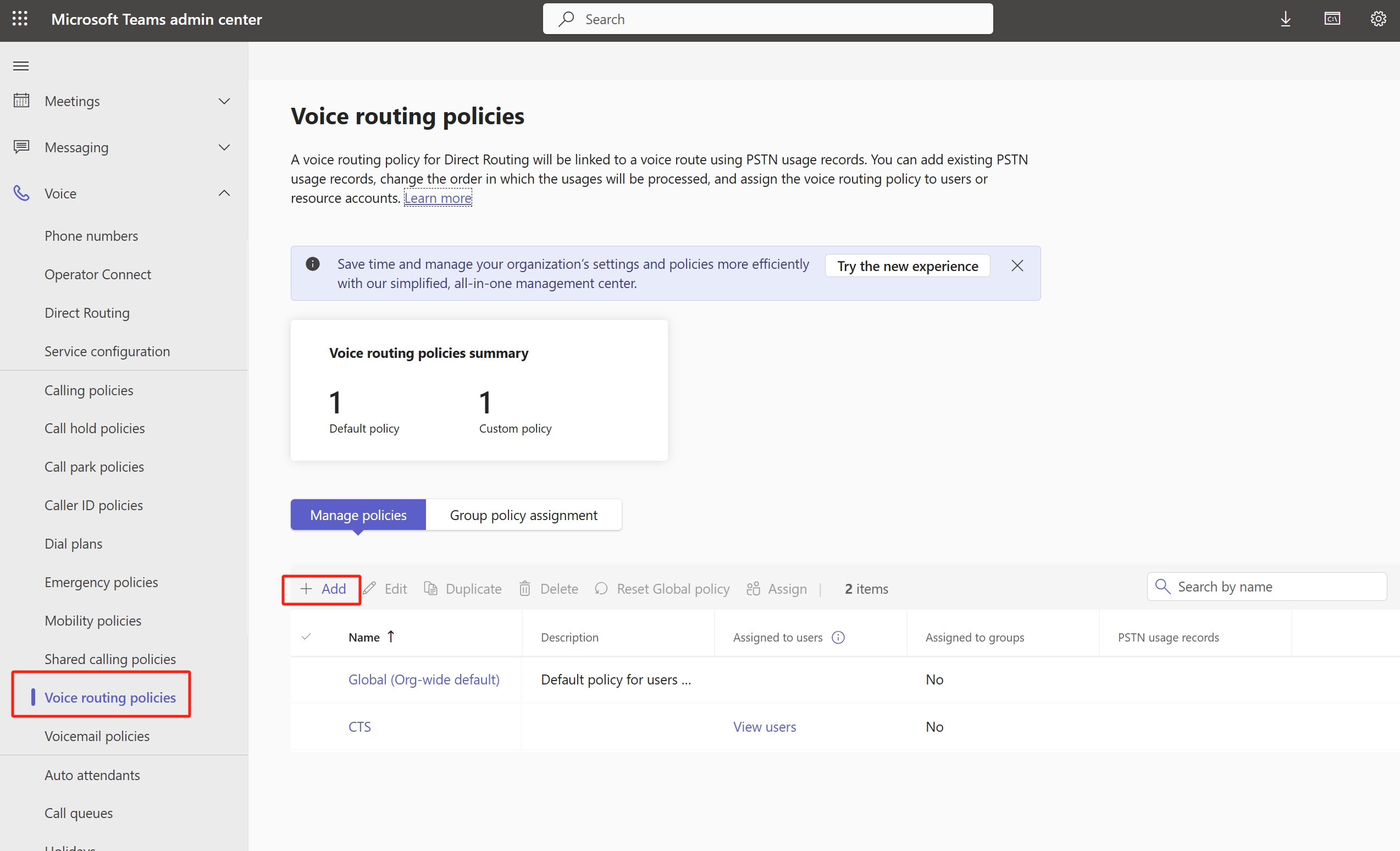Open Shared calling policies page

pyautogui.click(x=110, y=659)
